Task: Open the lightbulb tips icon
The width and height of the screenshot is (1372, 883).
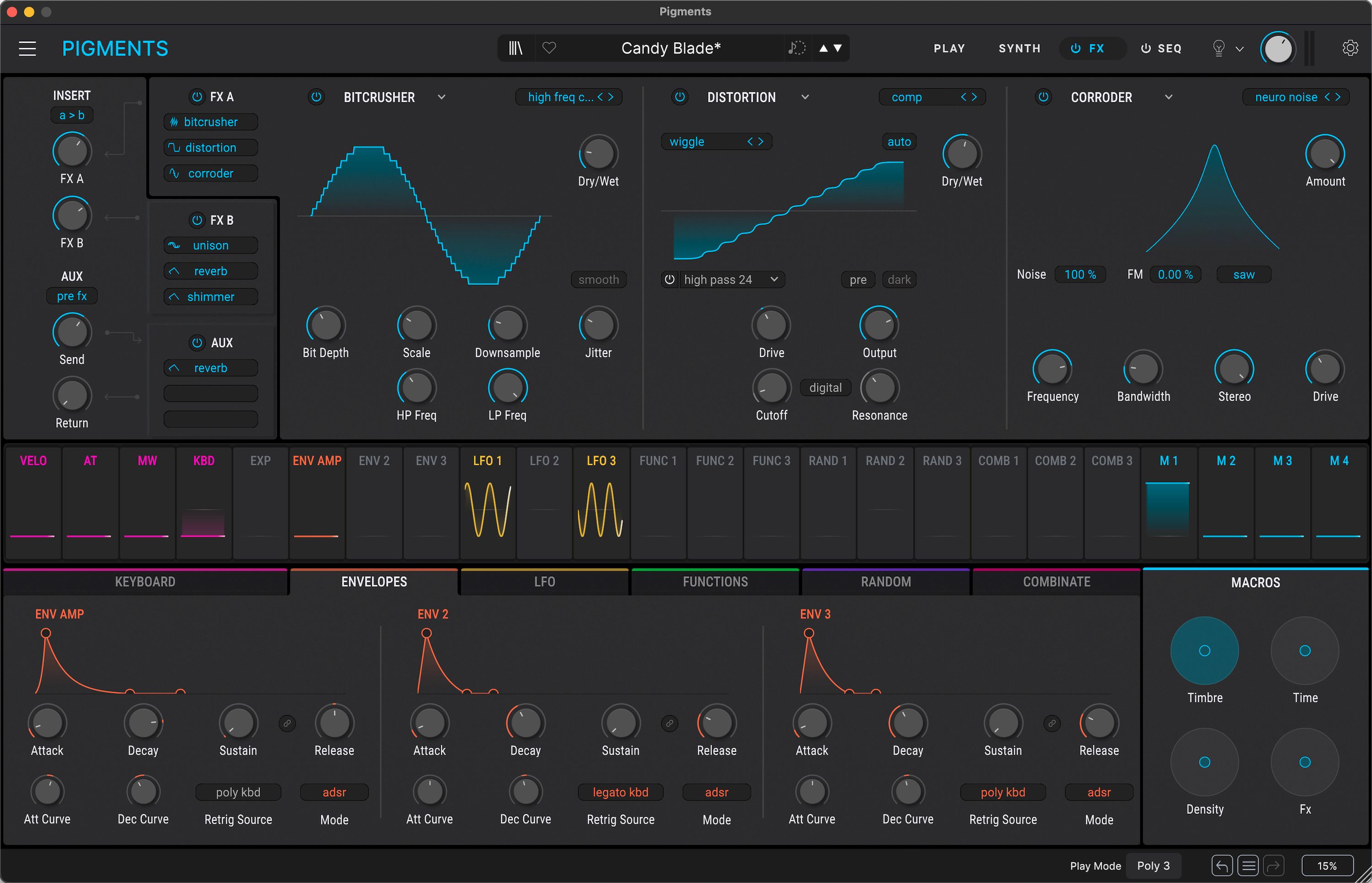Action: tap(1219, 48)
